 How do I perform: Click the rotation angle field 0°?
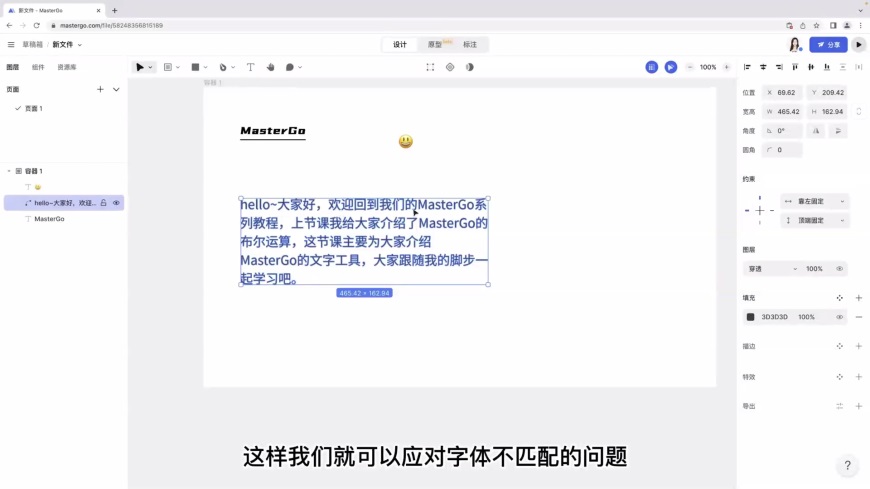782,131
